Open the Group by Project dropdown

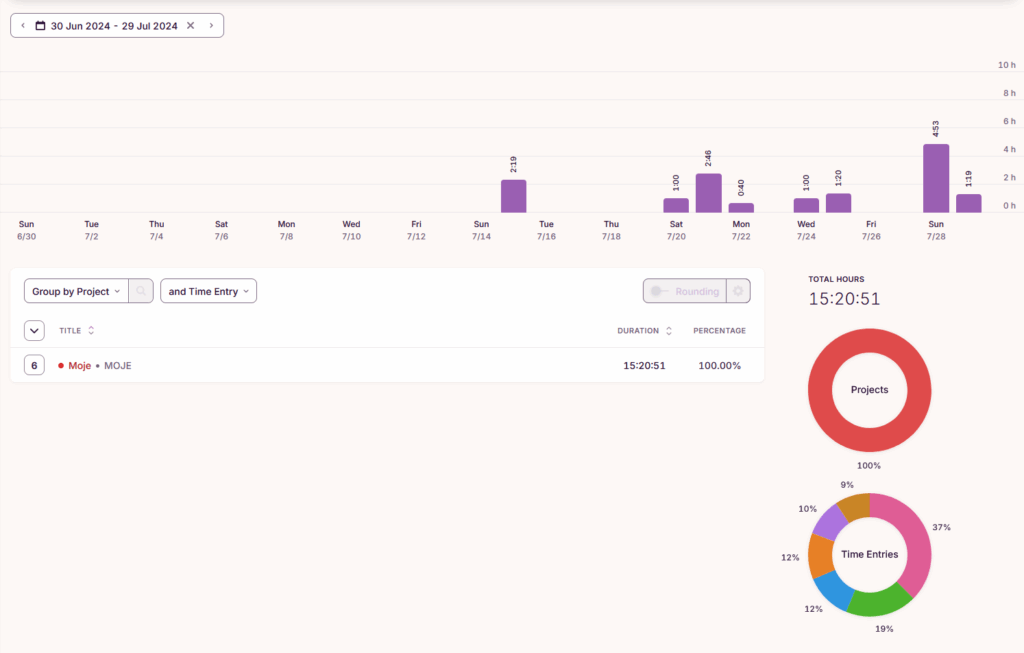pyautogui.click(x=76, y=291)
